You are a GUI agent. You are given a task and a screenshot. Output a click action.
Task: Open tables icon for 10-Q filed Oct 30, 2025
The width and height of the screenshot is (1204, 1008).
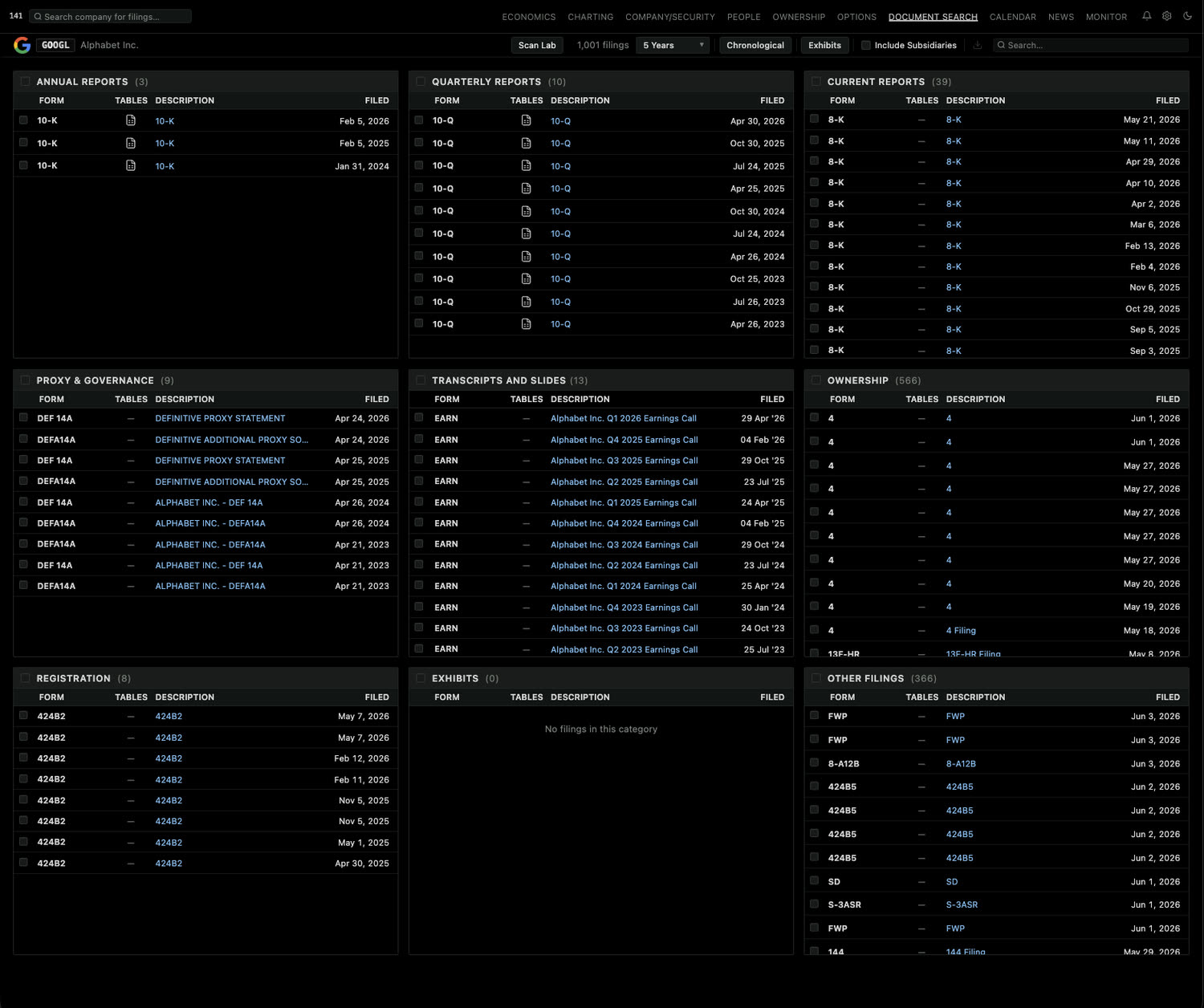coord(527,143)
